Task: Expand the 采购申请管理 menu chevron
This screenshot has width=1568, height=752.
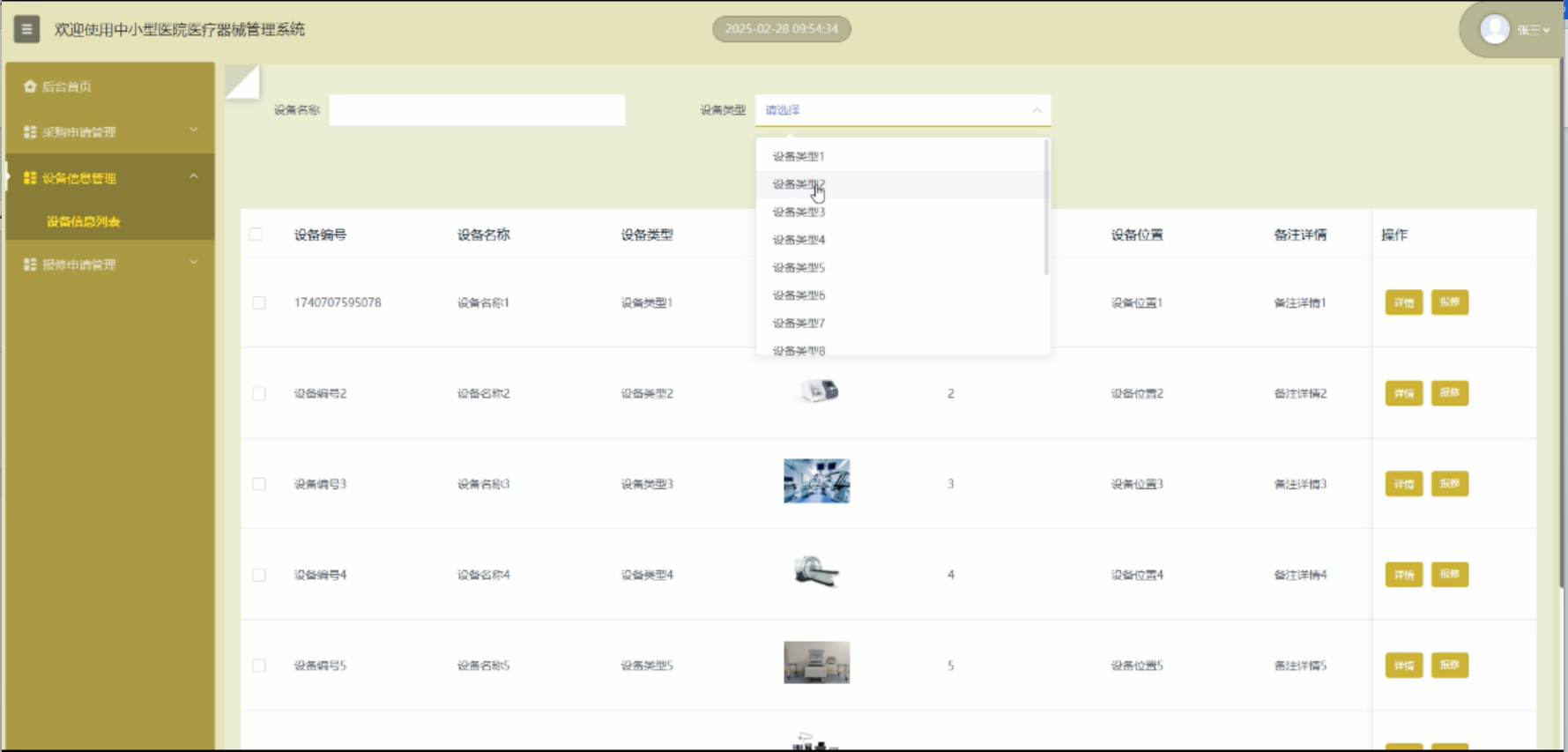Action: coord(194,130)
